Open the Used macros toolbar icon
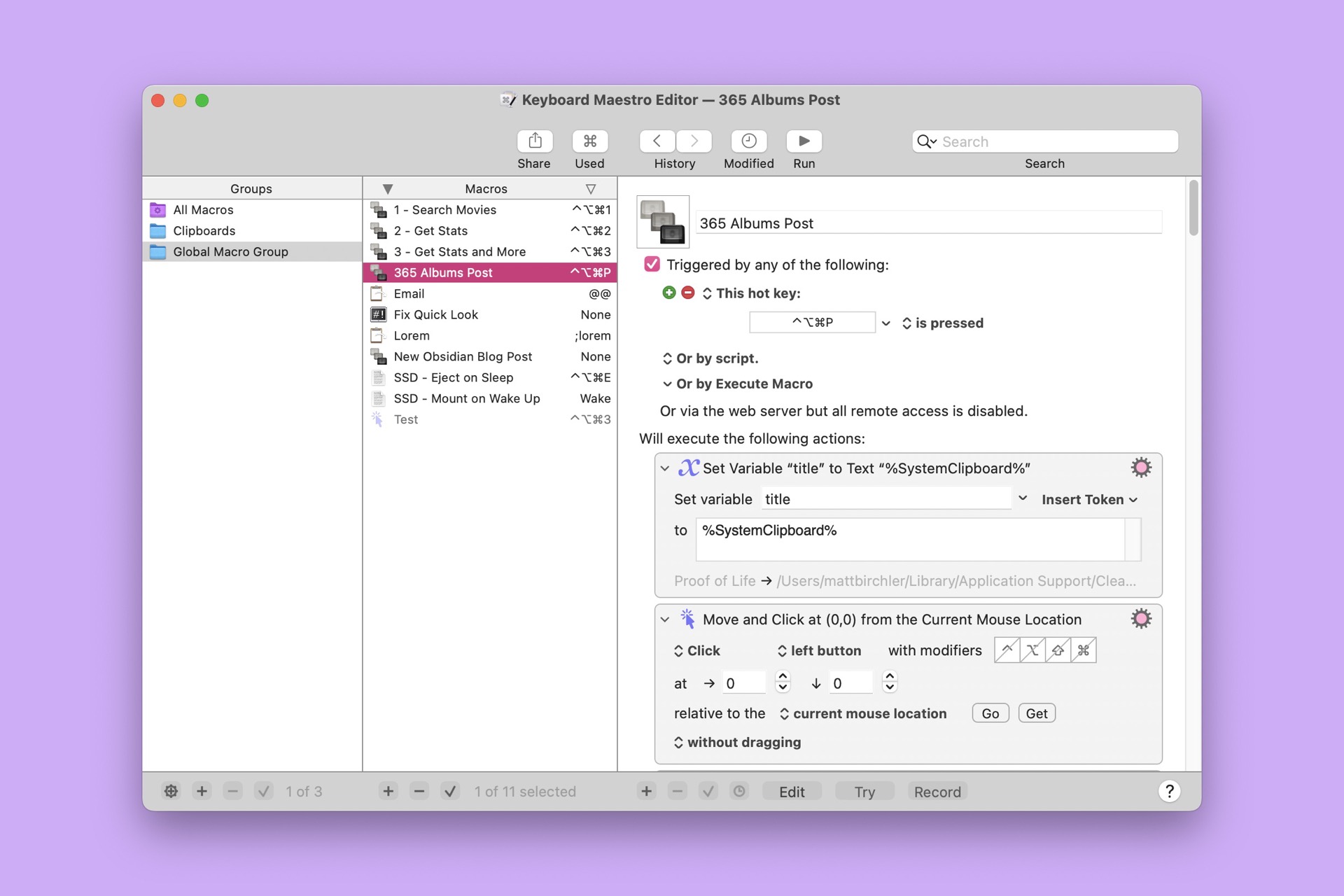The height and width of the screenshot is (896, 1344). tap(589, 141)
